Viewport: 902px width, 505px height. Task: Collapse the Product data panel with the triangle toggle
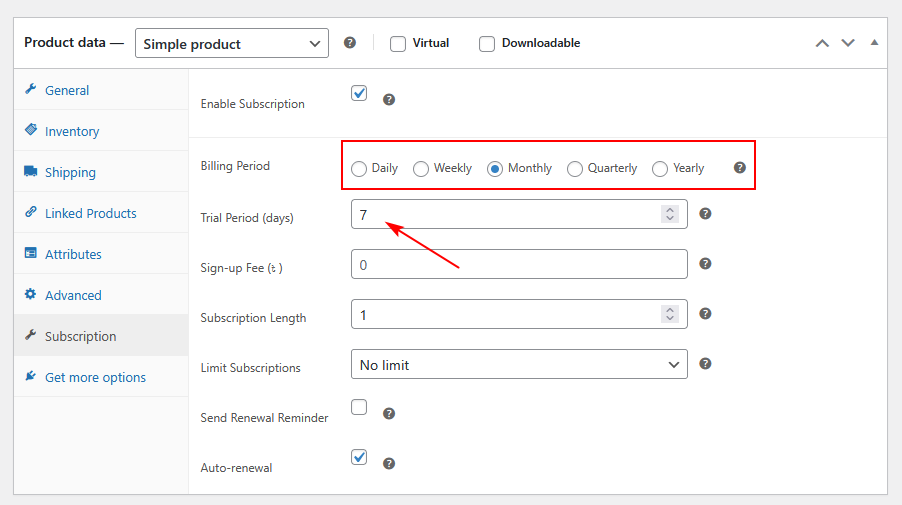tap(874, 43)
